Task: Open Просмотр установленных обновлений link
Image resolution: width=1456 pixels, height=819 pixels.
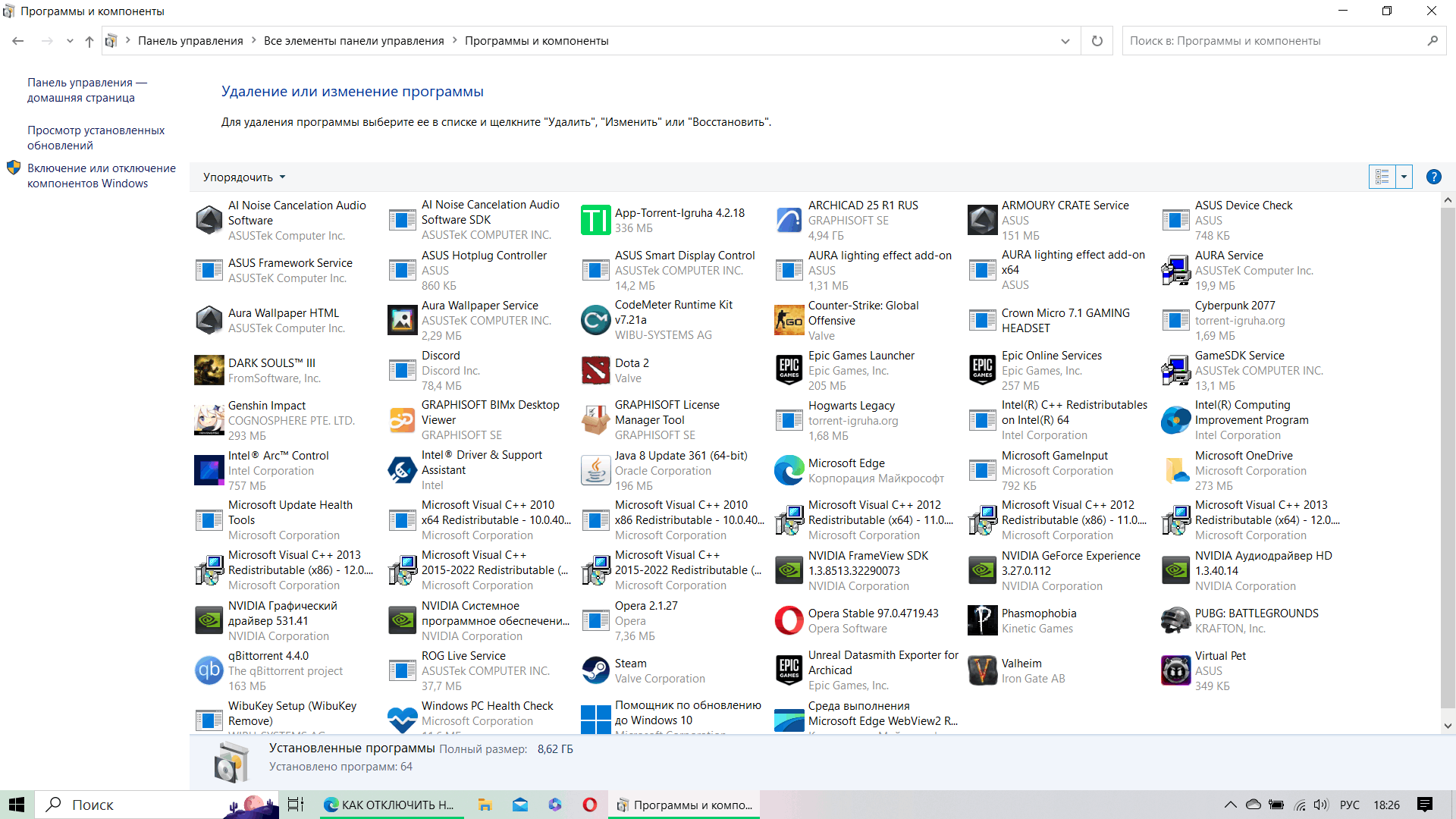Action: point(96,138)
